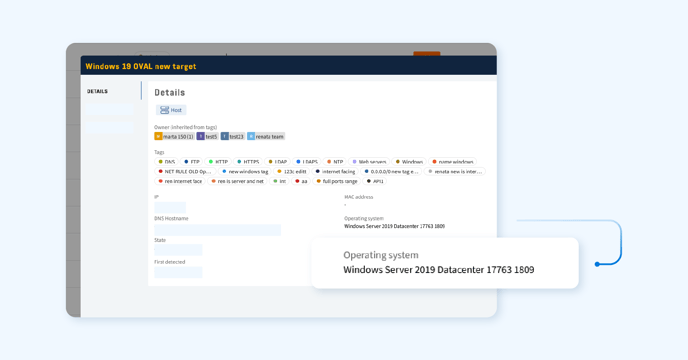This screenshot has width=688, height=360.
Task: Select the LDAP tag
Action: pos(277,162)
